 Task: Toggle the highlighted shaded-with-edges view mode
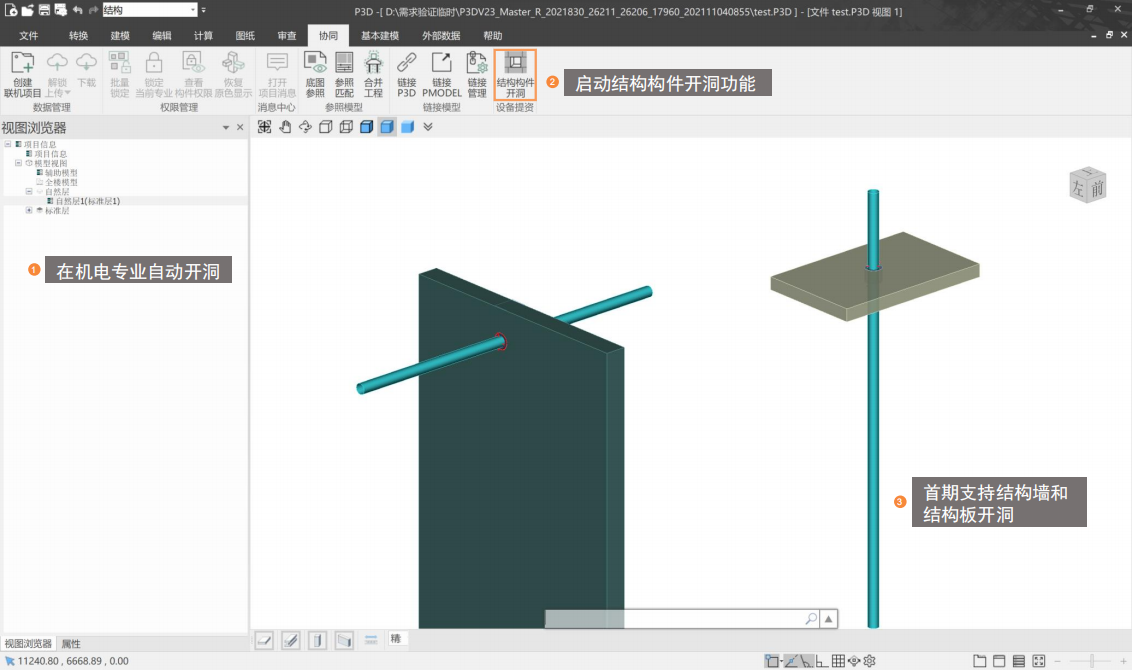coord(387,127)
